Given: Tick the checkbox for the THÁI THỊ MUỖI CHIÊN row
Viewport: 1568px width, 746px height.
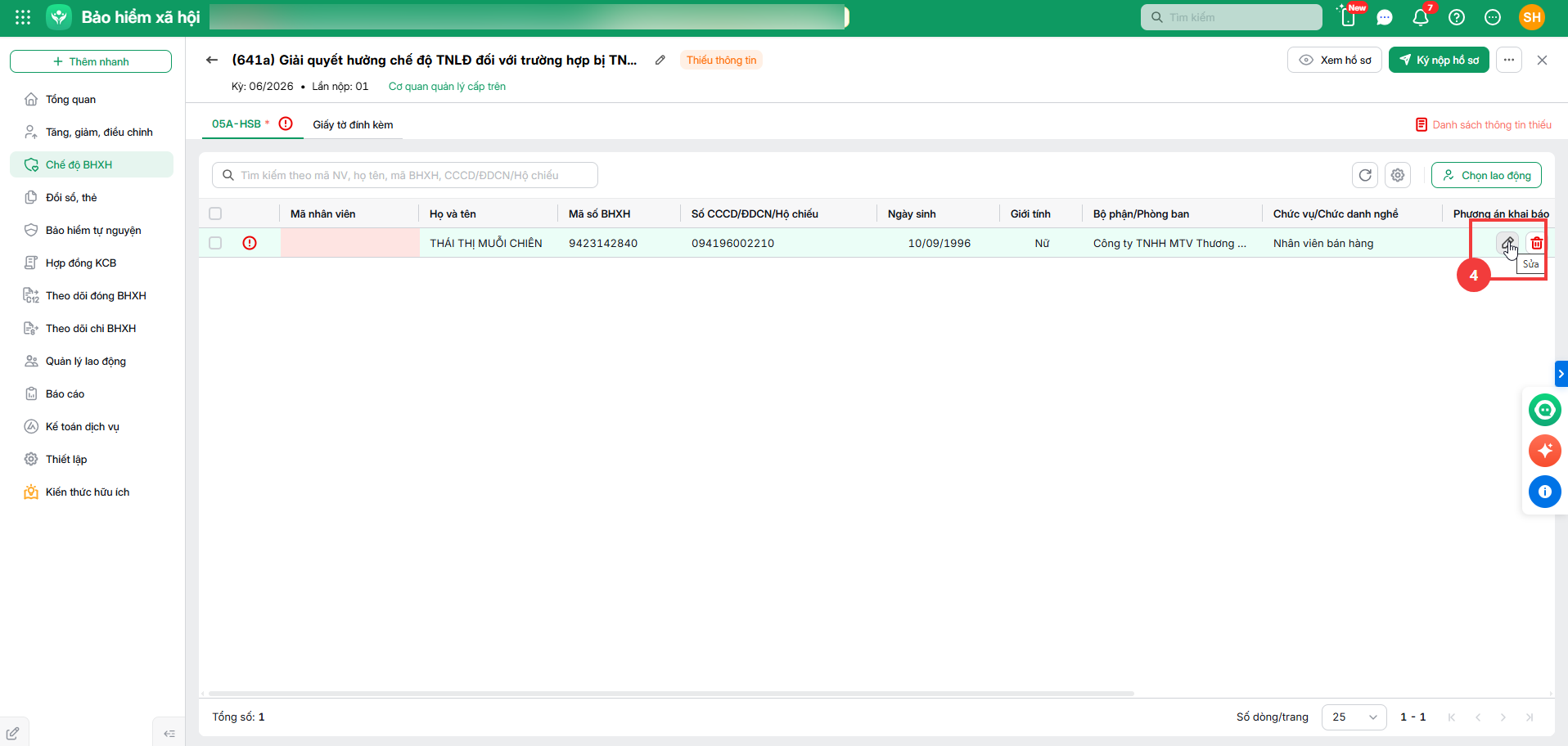Looking at the screenshot, I should point(215,243).
